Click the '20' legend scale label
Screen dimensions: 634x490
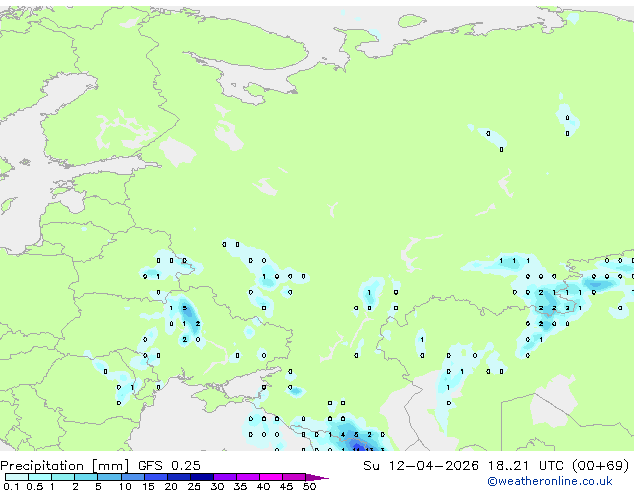click(x=171, y=486)
